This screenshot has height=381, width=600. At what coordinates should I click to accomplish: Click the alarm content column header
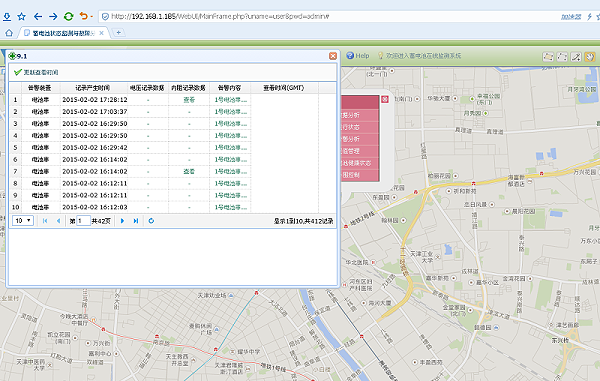pyautogui.click(x=230, y=88)
